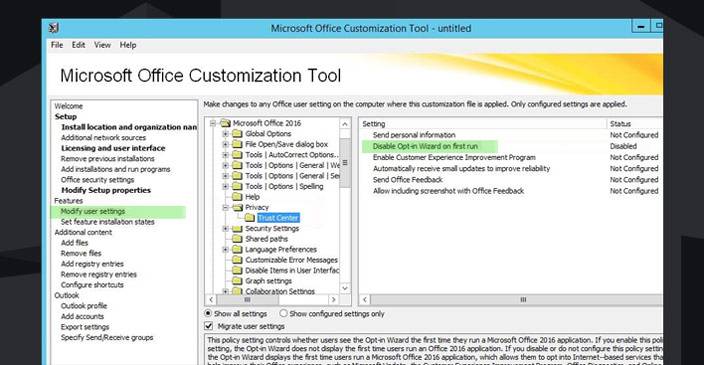The height and width of the screenshot is (365, 704).
Task: Select Automatically receive small updates setting
Action: tap(511, 169)
